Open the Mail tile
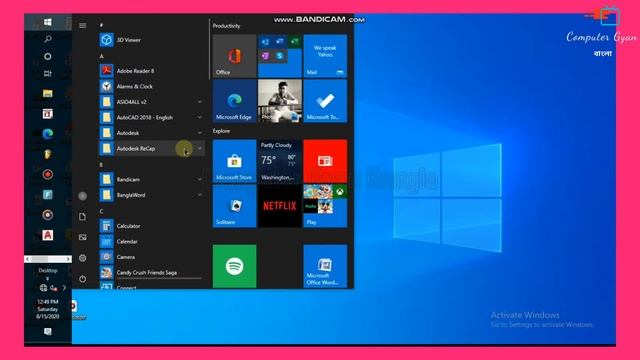640x360 pixels. 325,56
